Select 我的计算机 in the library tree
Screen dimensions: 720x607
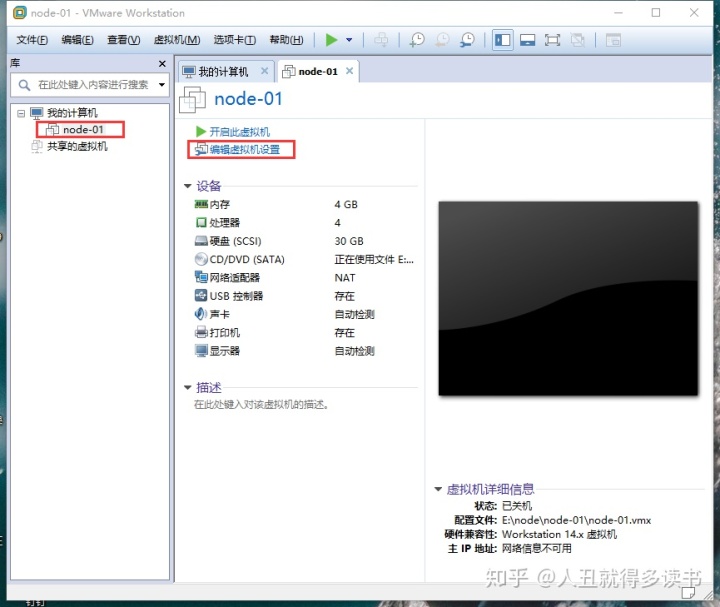[x=72, y=113]
